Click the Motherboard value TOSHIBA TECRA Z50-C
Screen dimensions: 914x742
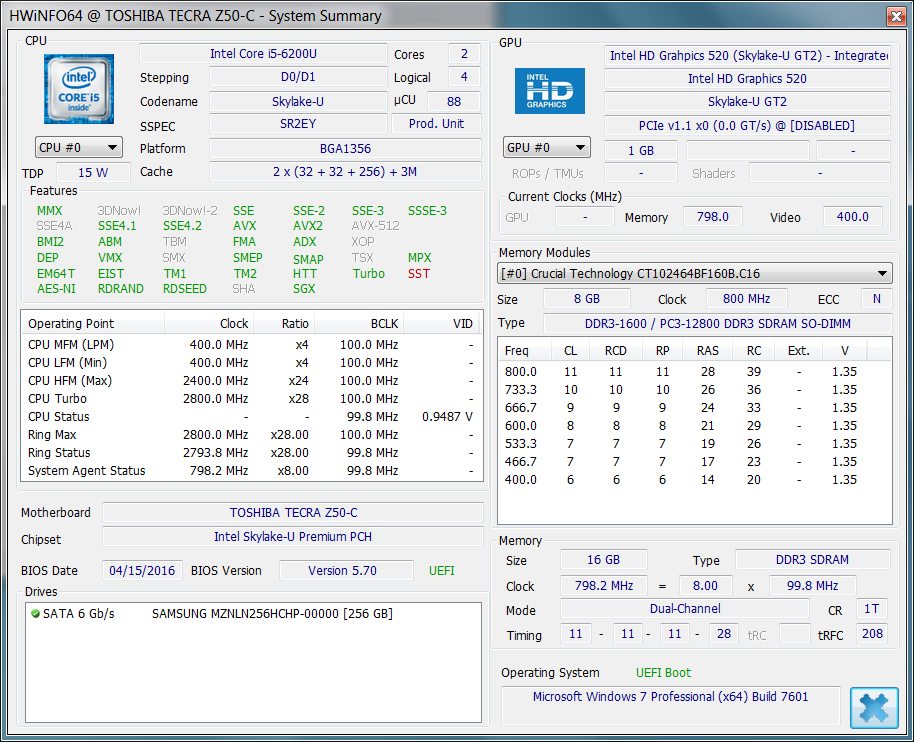tap(293, 513)
